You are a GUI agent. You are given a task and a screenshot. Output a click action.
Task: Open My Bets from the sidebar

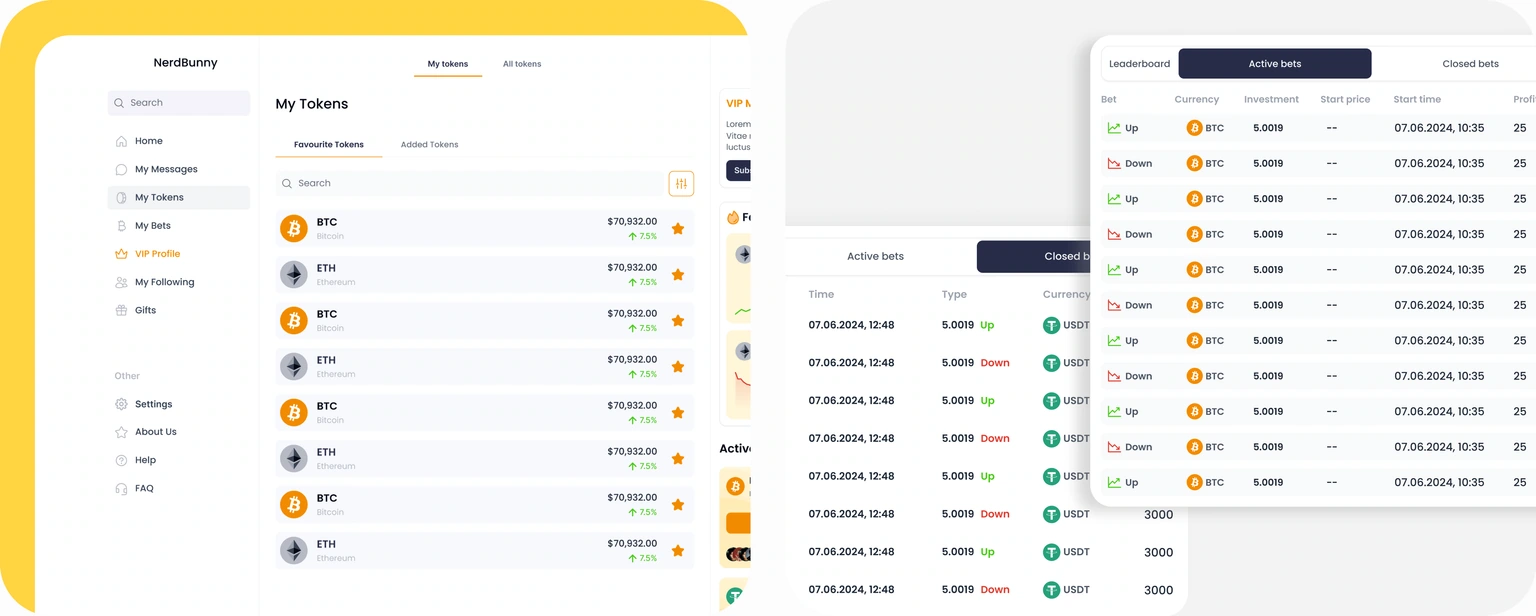coord(153,226)
